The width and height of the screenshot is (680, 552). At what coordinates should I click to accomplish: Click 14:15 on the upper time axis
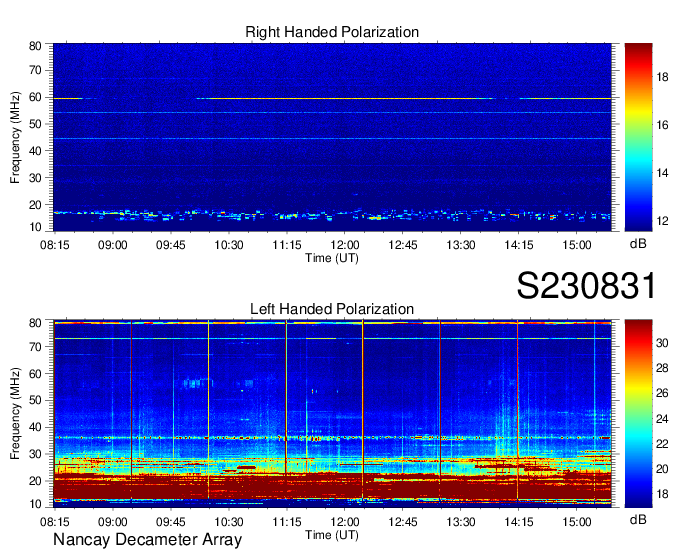click(519, 245)
